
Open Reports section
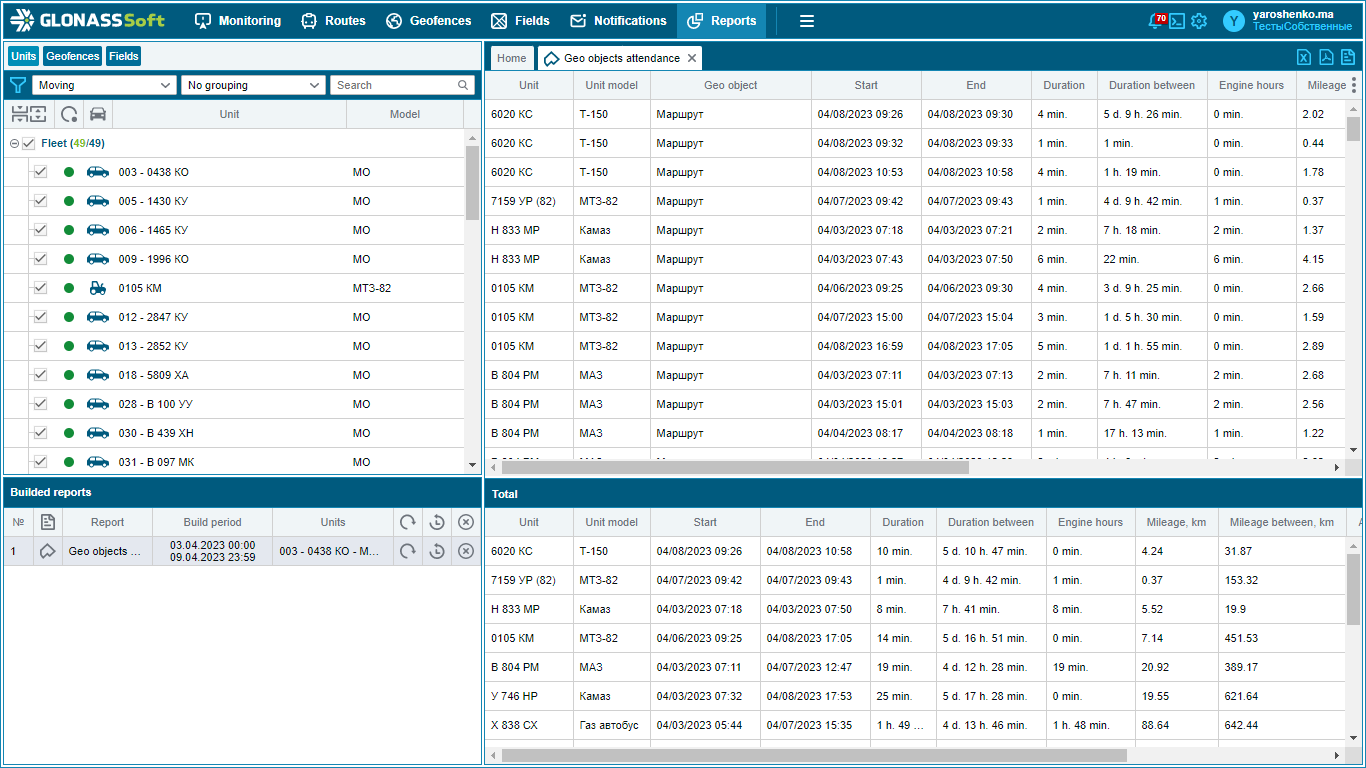point(721,21)
